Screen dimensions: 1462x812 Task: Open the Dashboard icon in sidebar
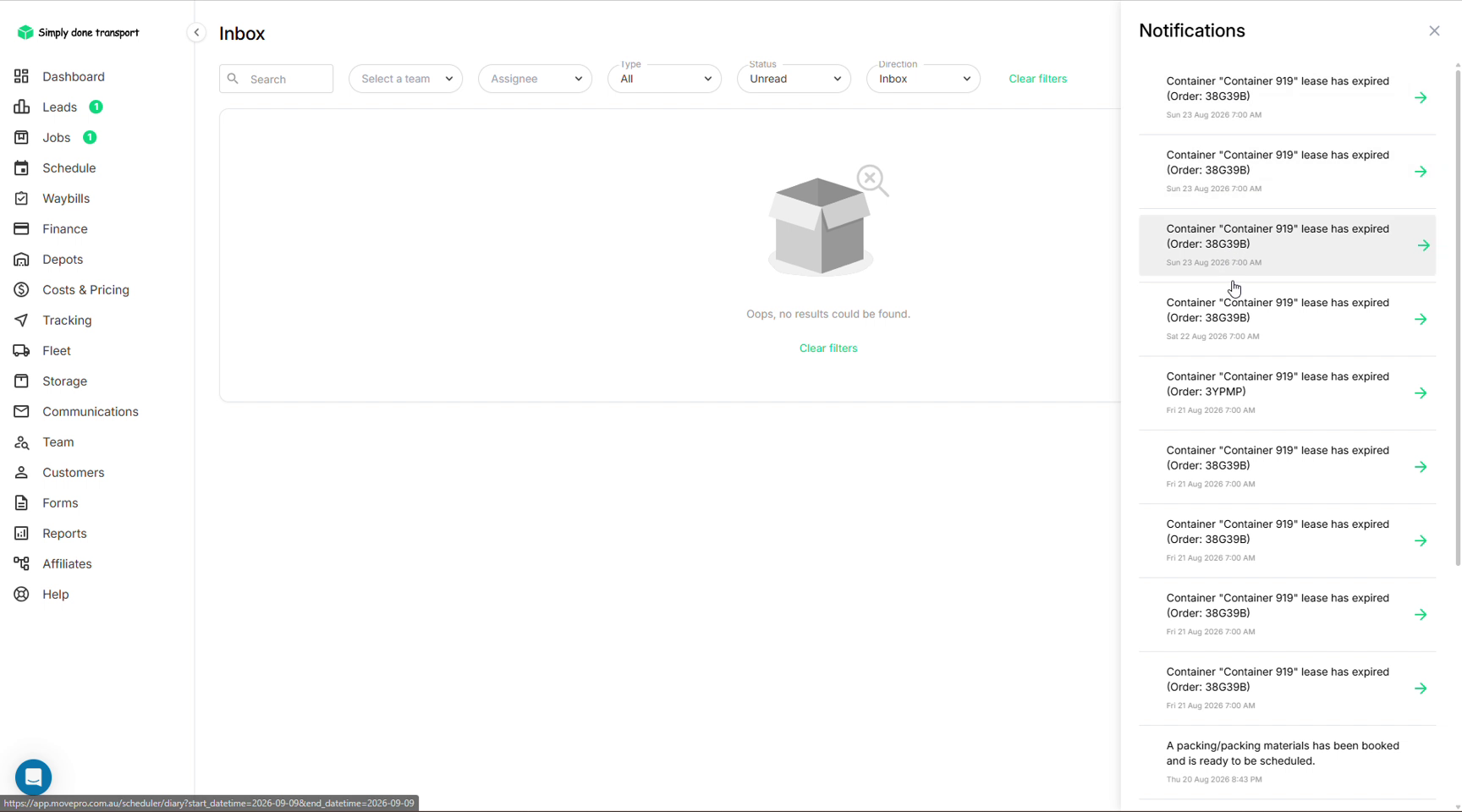(21, 76)
